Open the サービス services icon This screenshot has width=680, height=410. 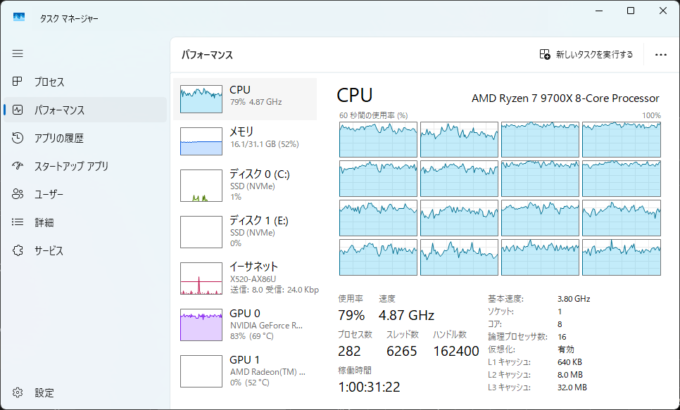click(x=18, y=250)
